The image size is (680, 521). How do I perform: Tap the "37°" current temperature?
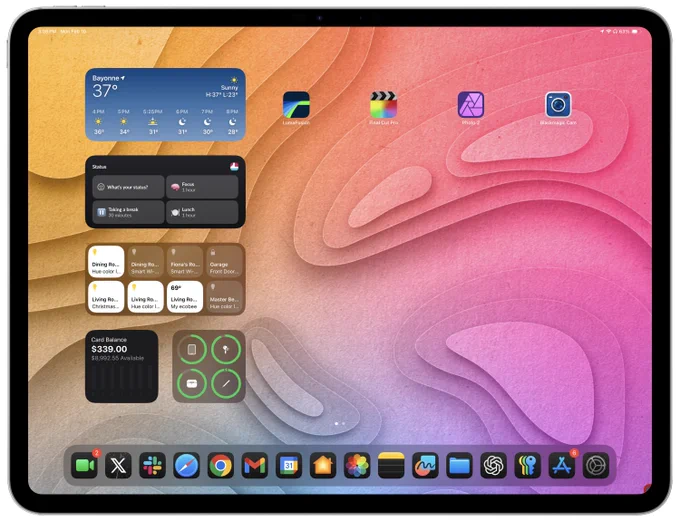tap(105, 91)
